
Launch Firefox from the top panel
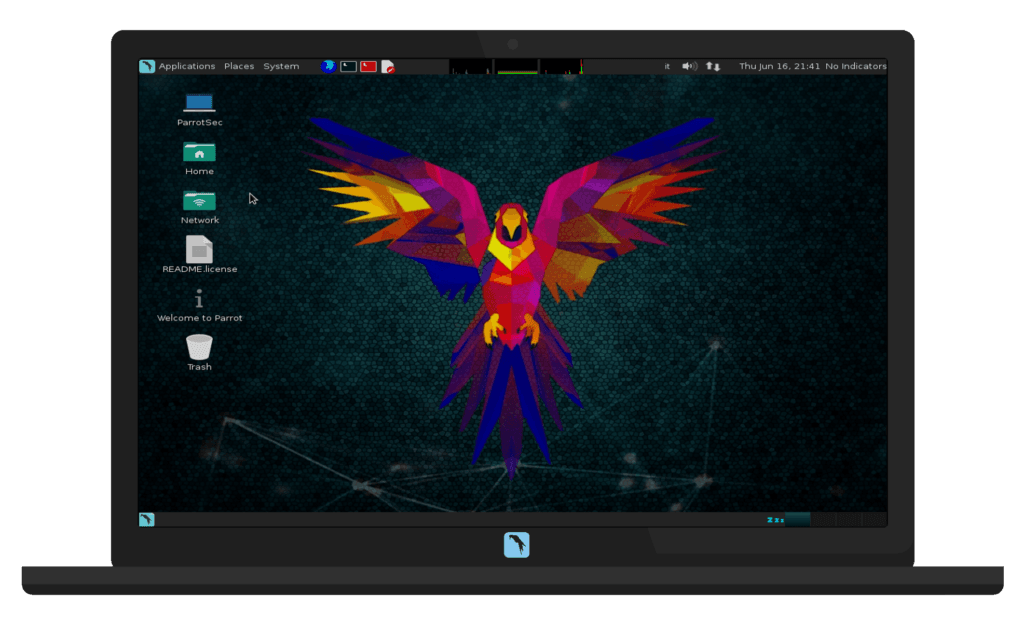[x=327, y=66]
